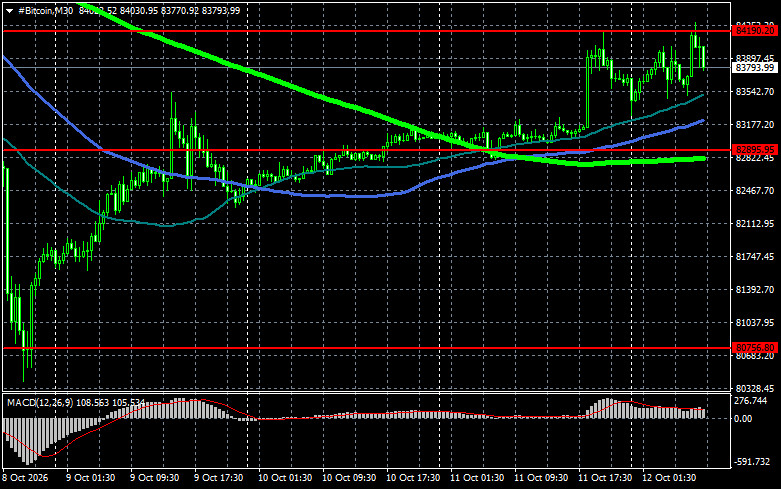Click the 81747.45 price axis value
781x489 pixels.
[755, 256]
